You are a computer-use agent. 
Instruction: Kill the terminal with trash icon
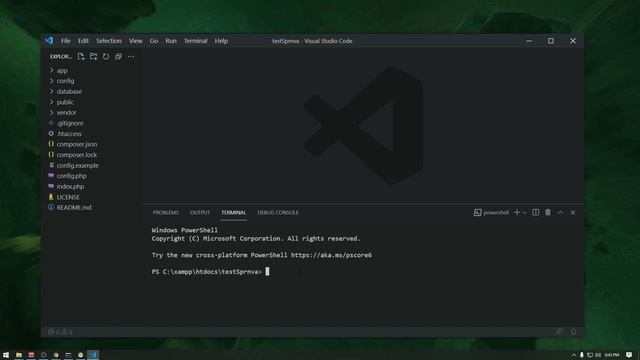[x=548, y=212]
